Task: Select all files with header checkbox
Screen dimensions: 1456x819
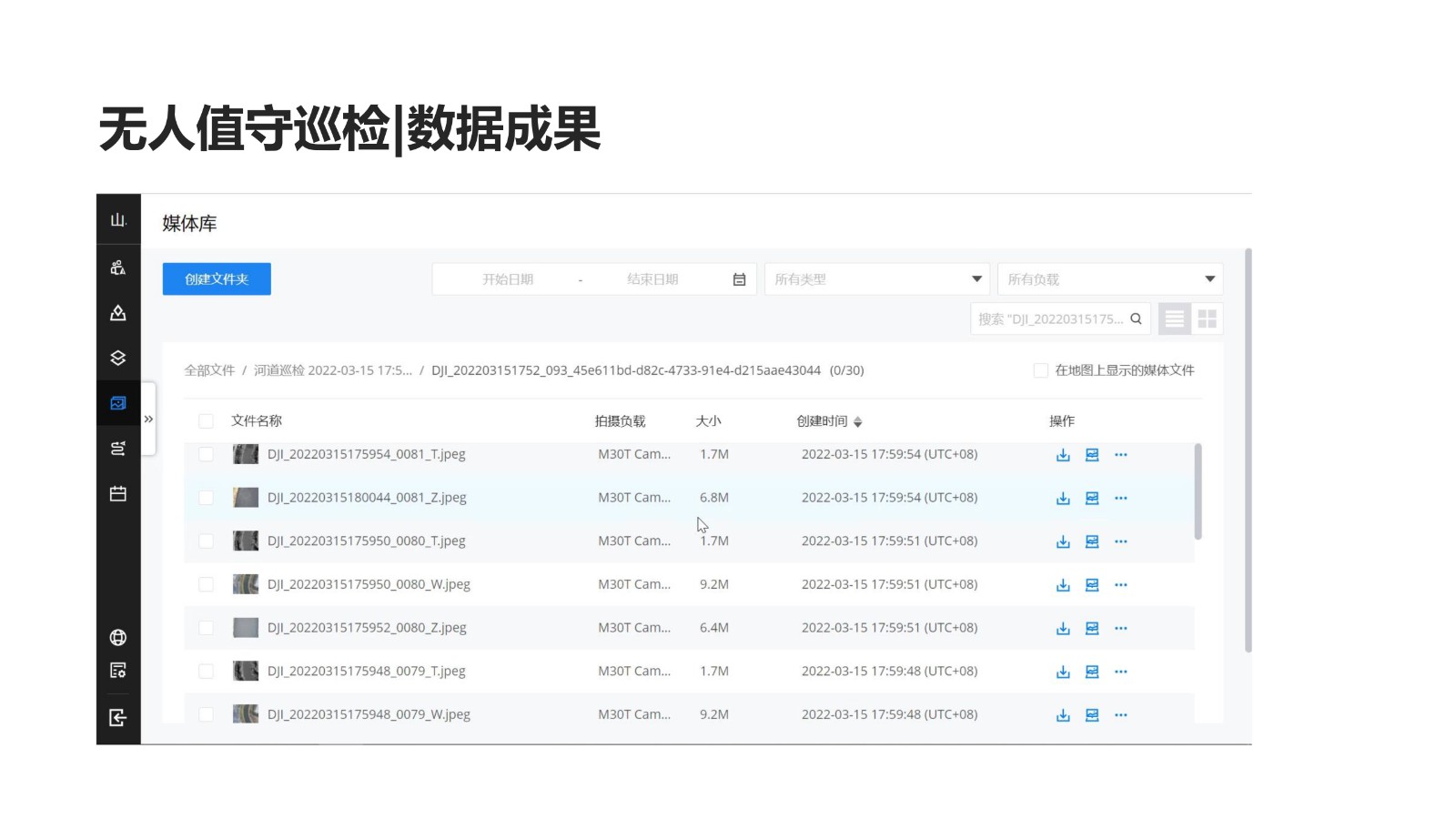Action: [x=207, y=421]
